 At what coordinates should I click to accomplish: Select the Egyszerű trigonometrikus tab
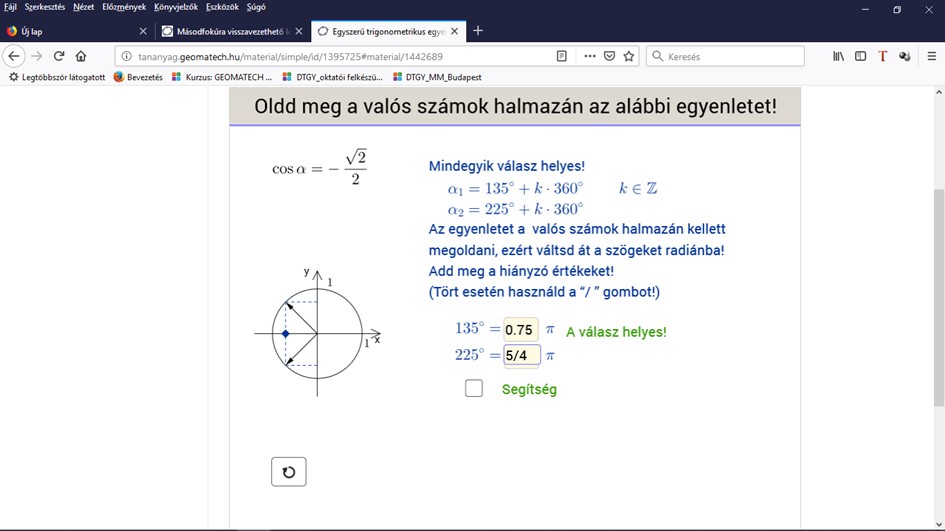tap(388, 31)
